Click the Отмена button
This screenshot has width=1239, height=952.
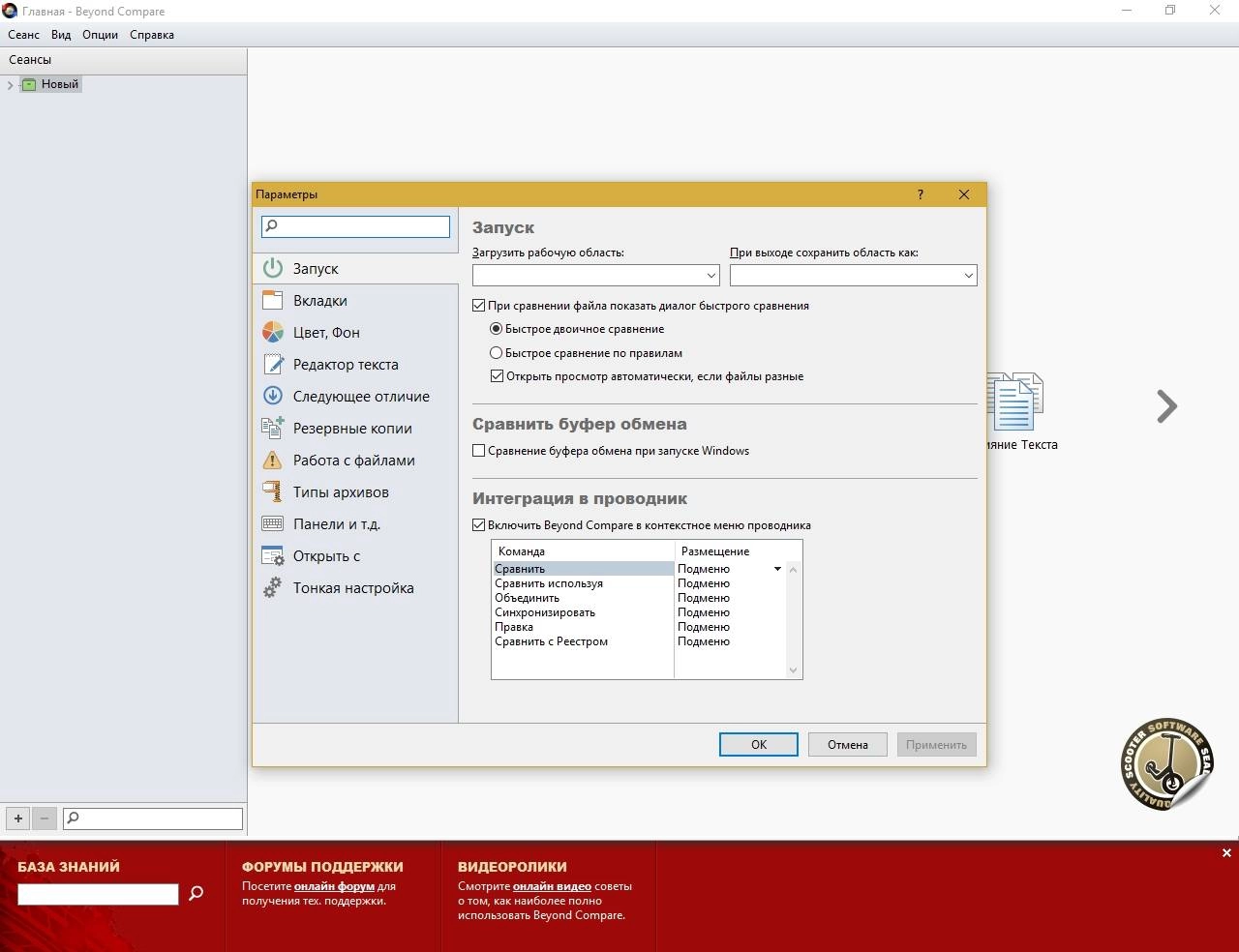point(848,744)
